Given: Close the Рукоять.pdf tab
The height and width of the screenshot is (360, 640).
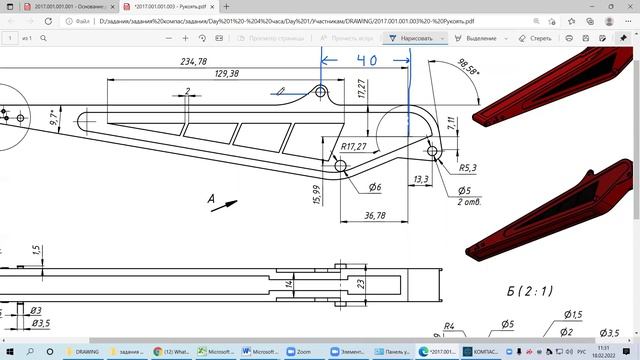Looking at the screenshot, I should (212, 7).
